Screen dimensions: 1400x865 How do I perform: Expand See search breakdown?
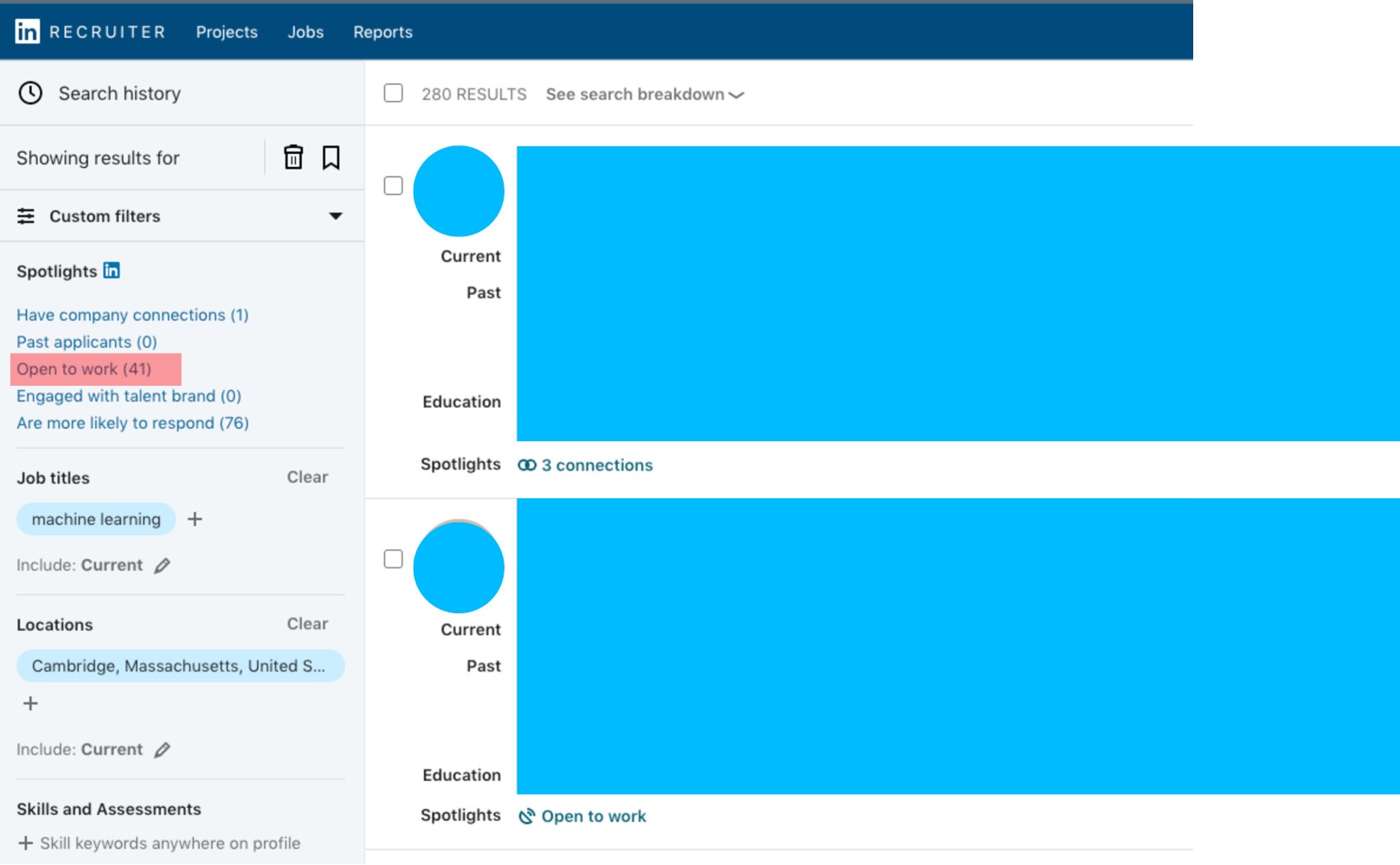(645, 94)
